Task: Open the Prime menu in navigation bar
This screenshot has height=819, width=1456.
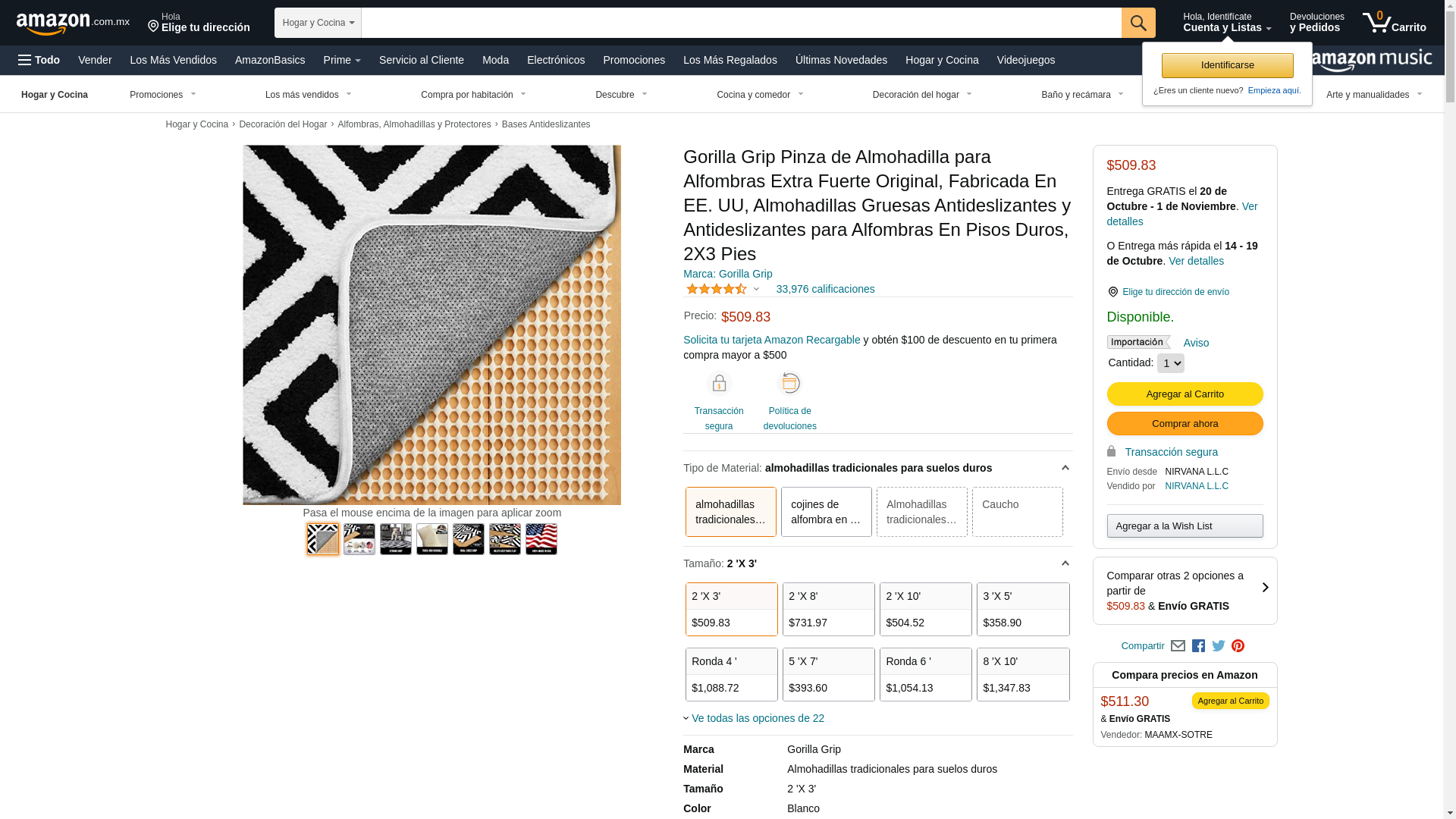Action: [x=342, y=60]
